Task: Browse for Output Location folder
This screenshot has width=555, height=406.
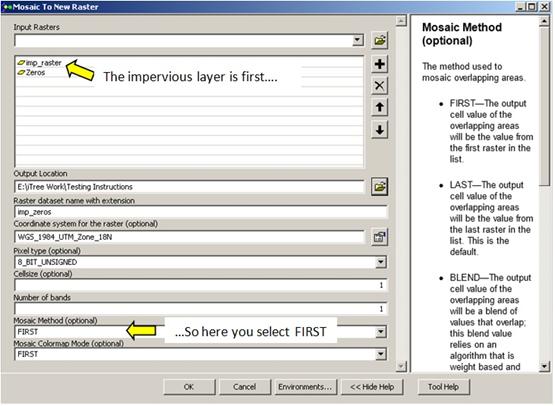Action: 379,187
